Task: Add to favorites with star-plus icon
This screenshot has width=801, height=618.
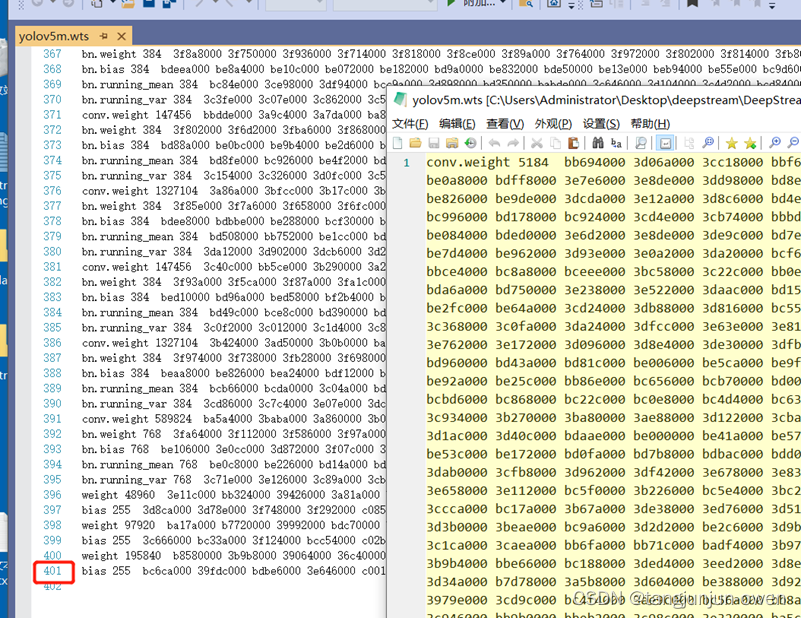Action: click(750, 144)
